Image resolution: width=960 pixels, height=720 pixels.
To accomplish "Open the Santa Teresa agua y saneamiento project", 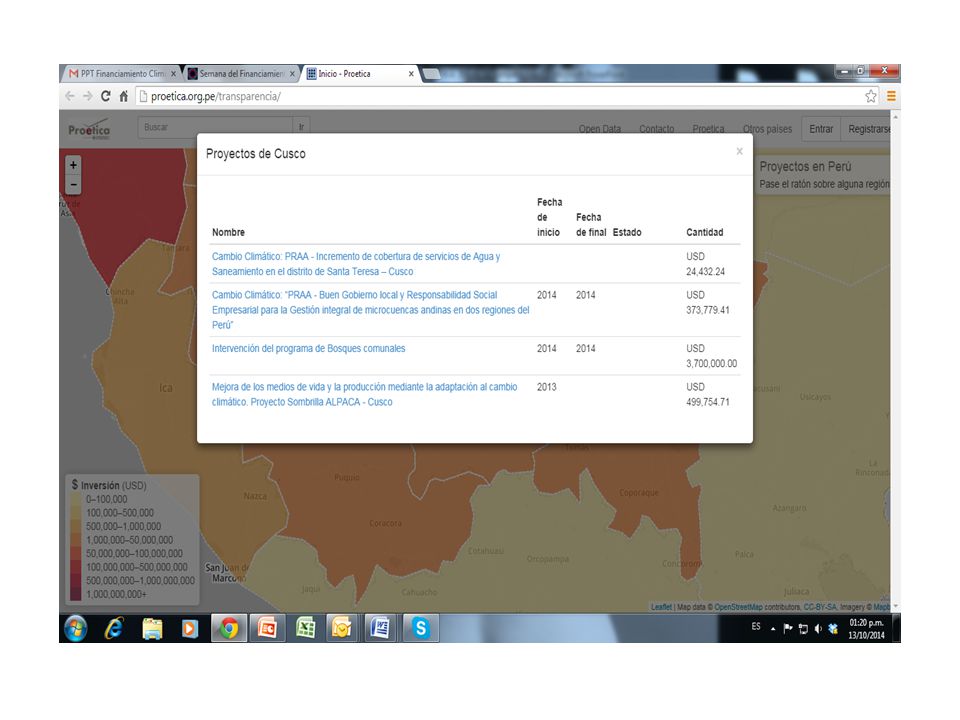I will point(356,264).
